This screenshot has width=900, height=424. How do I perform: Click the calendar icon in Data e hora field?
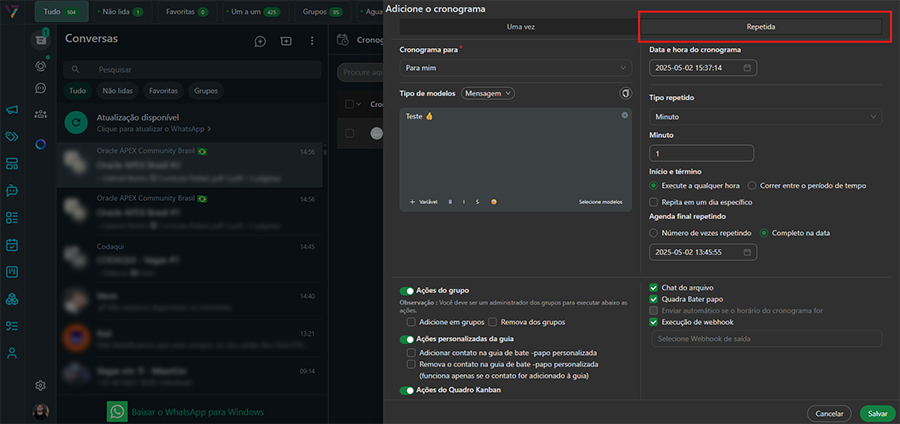coord(746,68)
